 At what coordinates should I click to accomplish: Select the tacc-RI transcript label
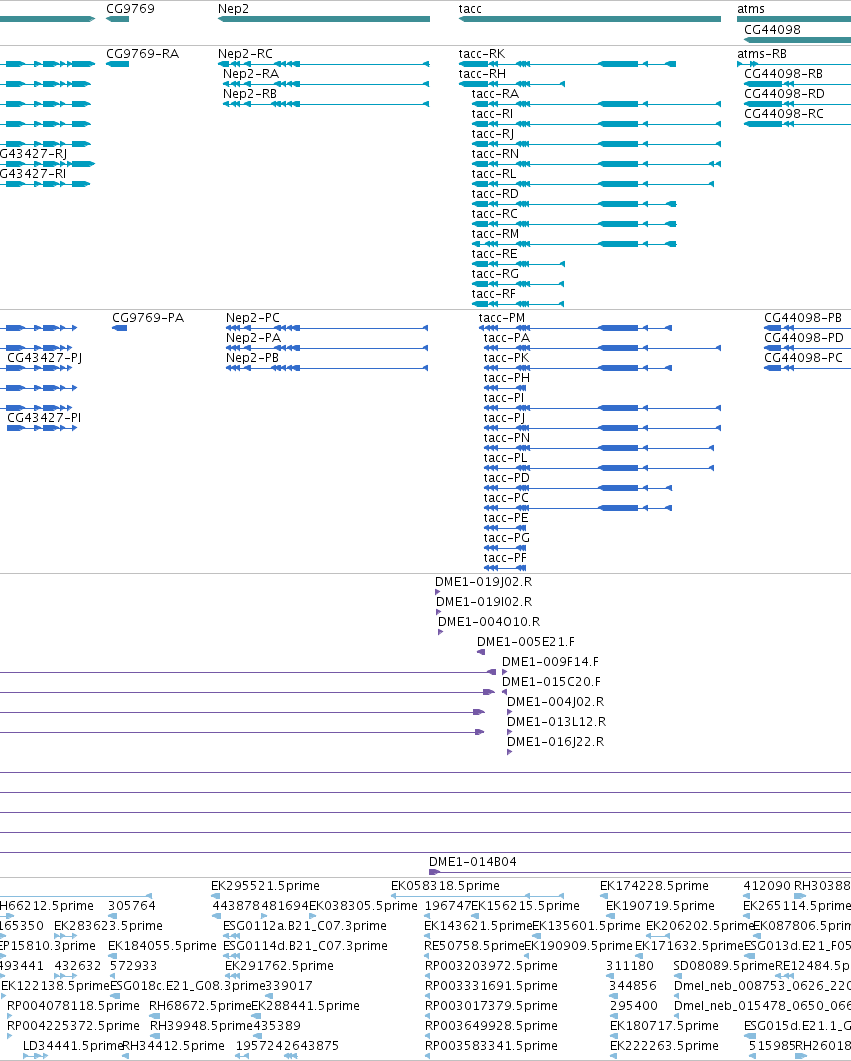pyautogui.click(x=492, y=113)
